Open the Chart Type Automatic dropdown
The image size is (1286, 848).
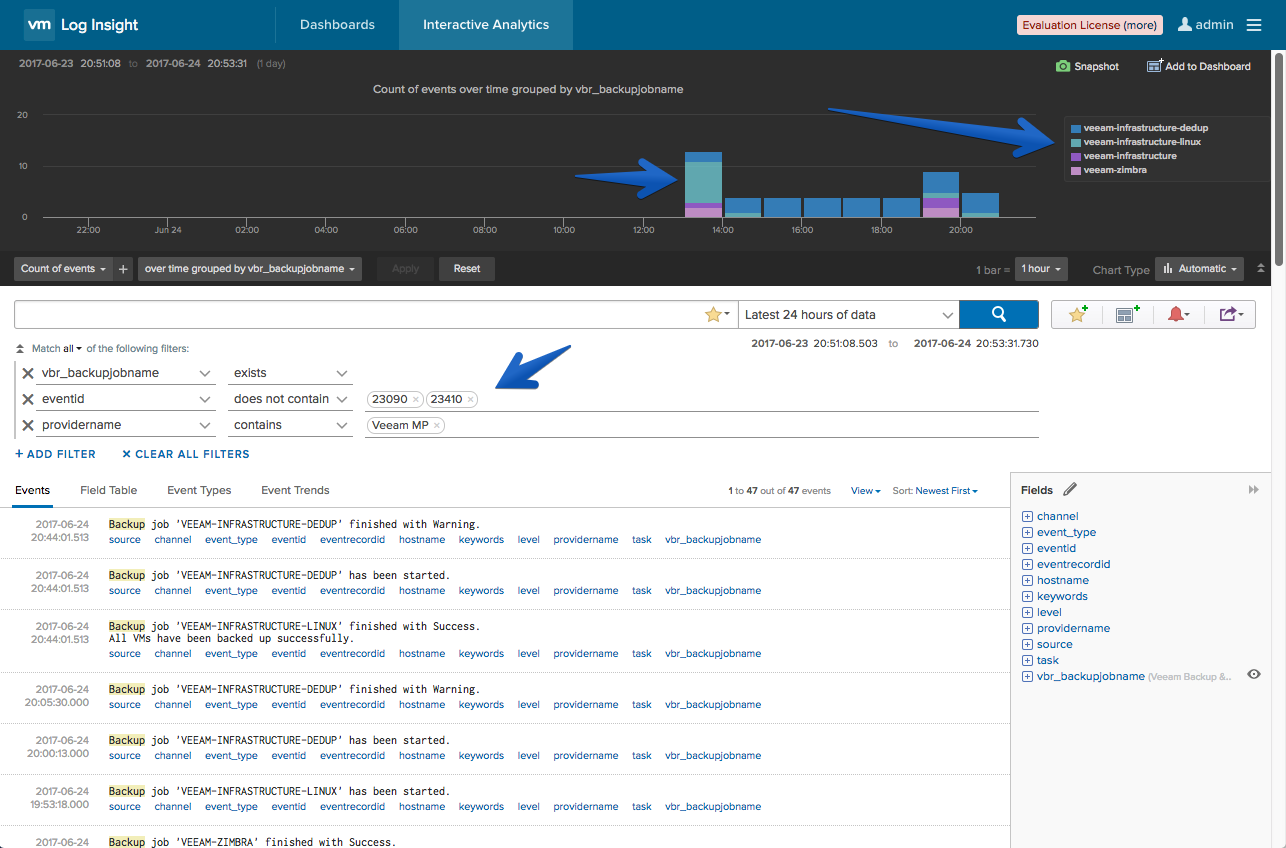click(1201, 268)
